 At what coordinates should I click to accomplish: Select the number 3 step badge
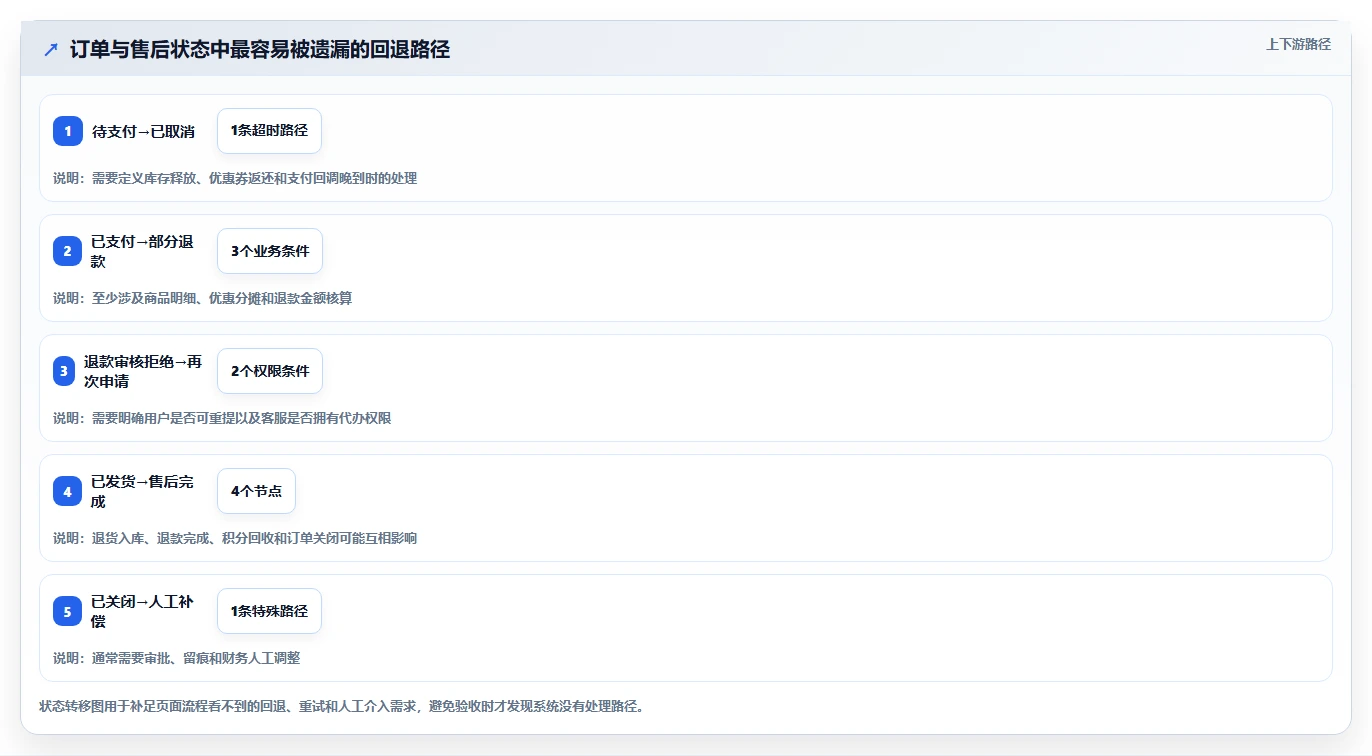pos(64,371)
